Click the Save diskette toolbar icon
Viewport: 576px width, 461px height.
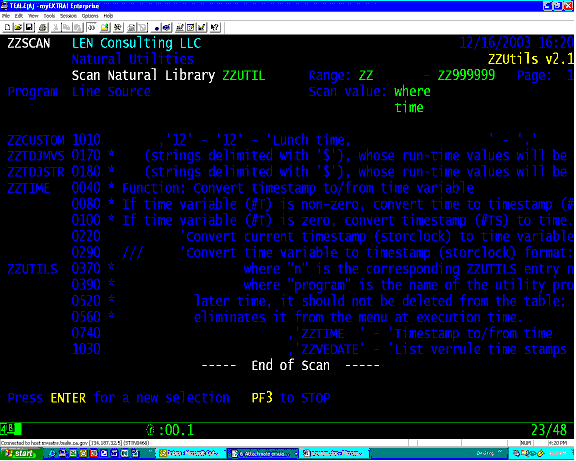[x=29, y=28]
